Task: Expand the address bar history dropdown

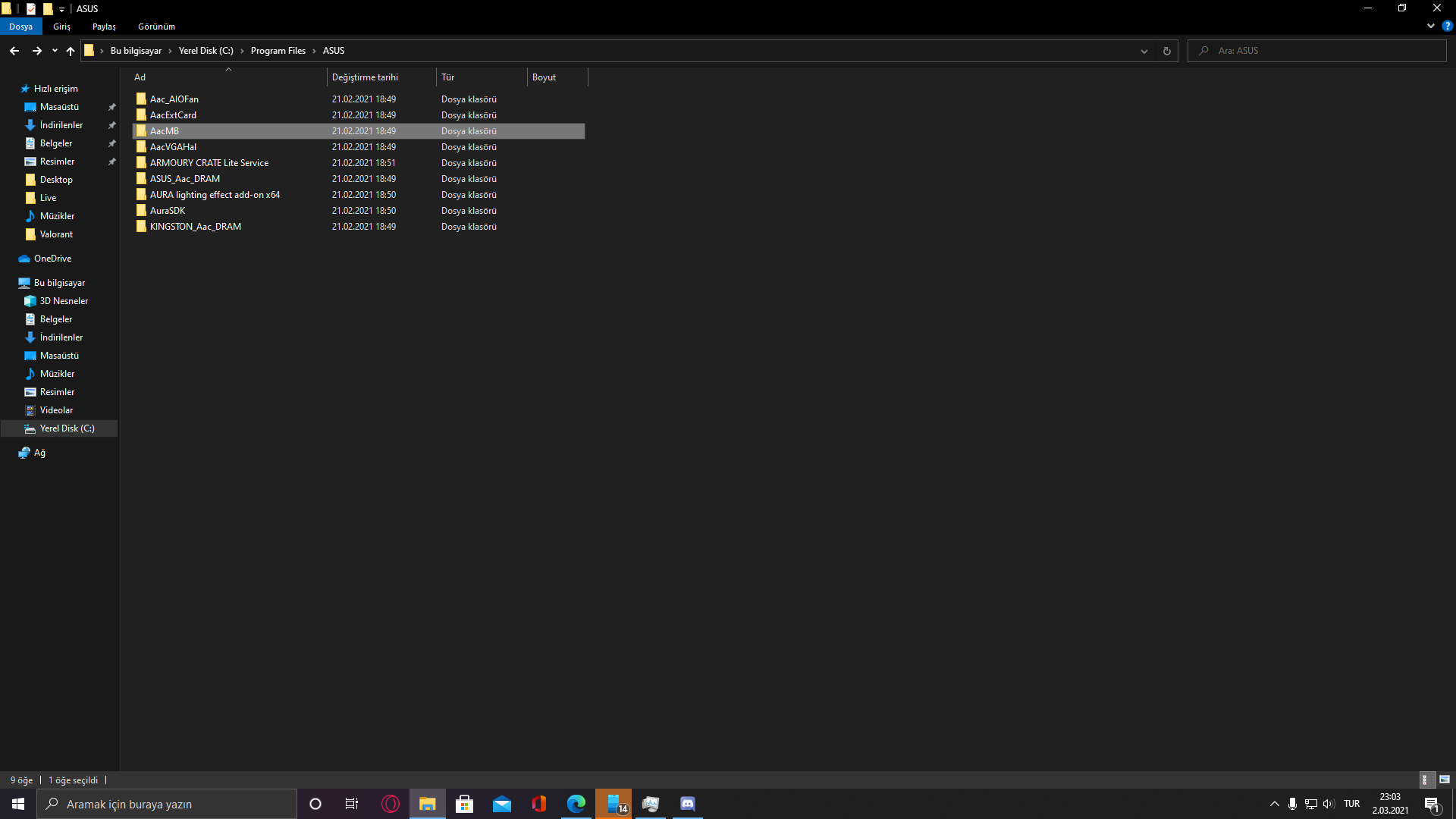Action: tap(1144, 51)
